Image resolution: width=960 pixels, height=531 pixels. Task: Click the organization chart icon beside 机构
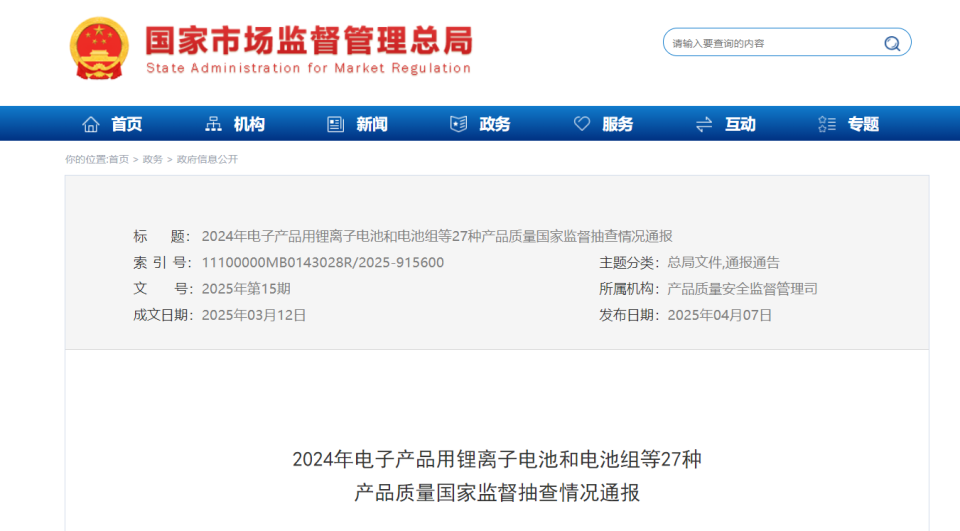(x=213, y=124)
